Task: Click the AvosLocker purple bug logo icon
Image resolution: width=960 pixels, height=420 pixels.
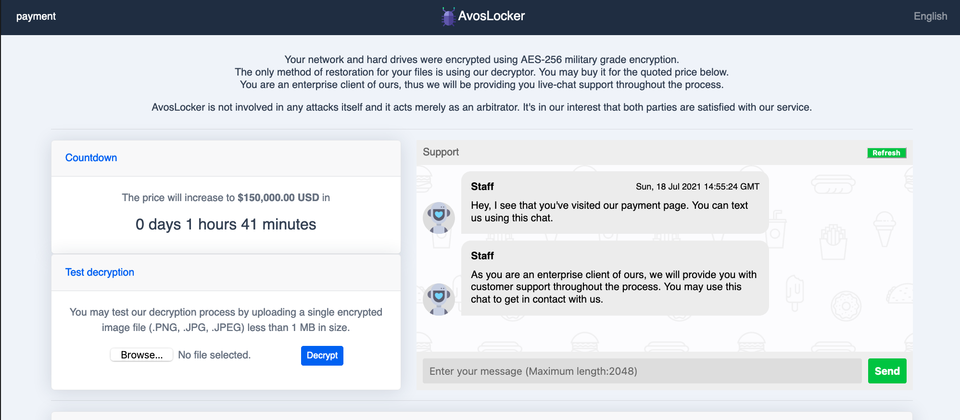Action: [448, 17]
